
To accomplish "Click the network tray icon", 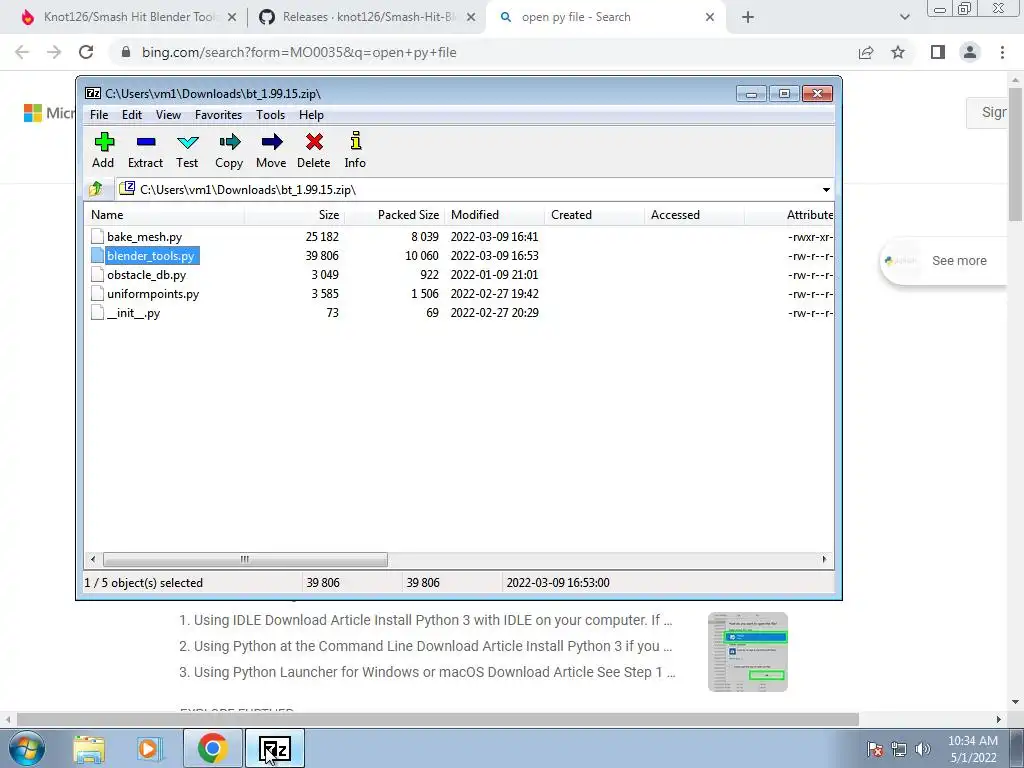I will click(x=899, y=749).
